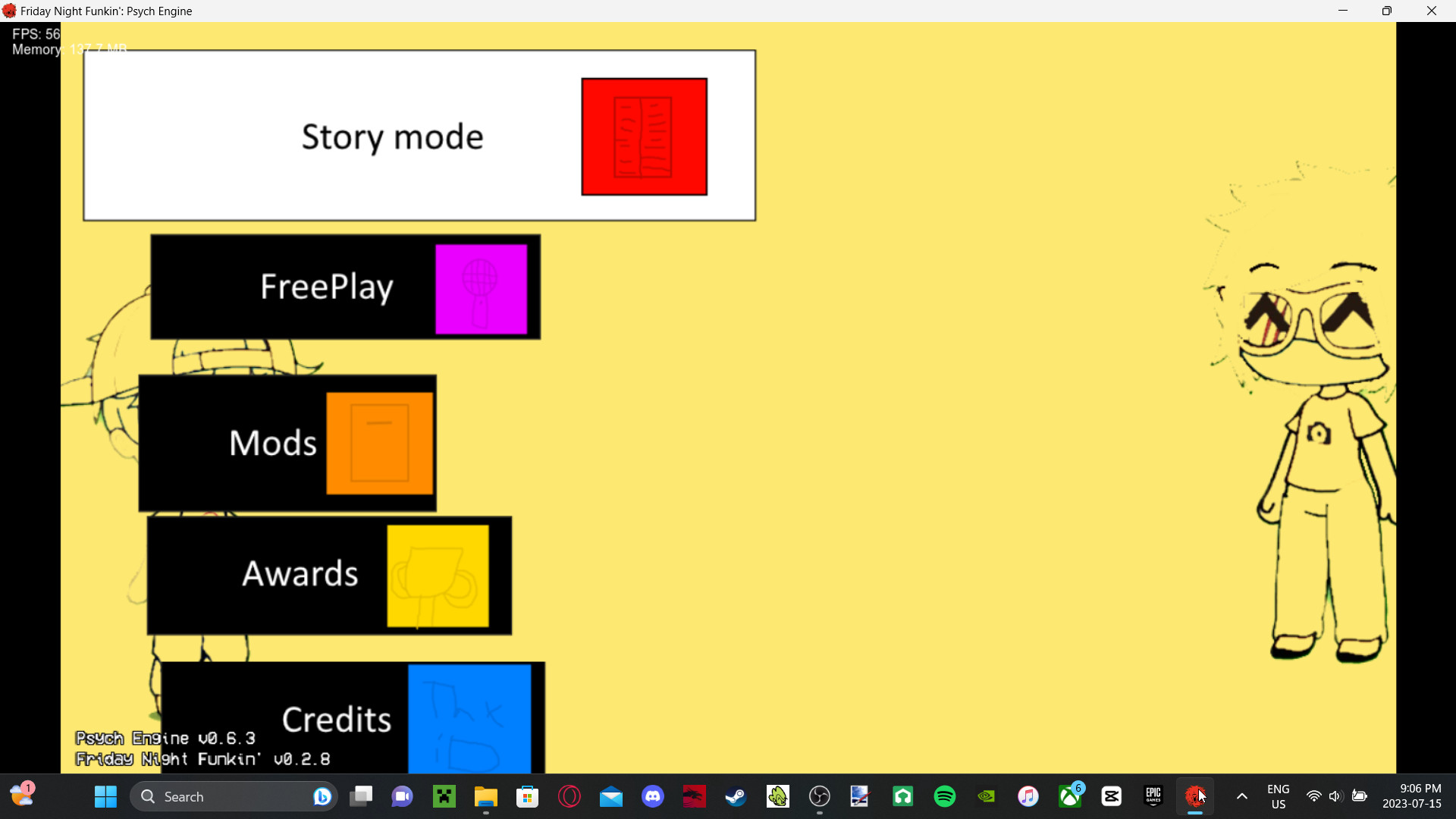Open the Xbox app
The height and width of the screenshot is (819, 1456).
(1069, 796)
